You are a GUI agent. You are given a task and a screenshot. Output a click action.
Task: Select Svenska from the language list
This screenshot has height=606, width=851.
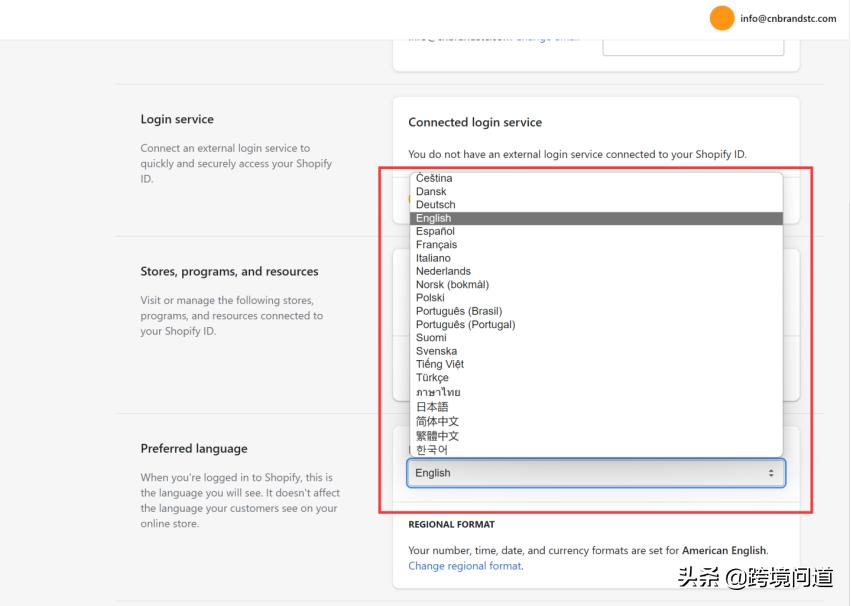coord(436,351)
